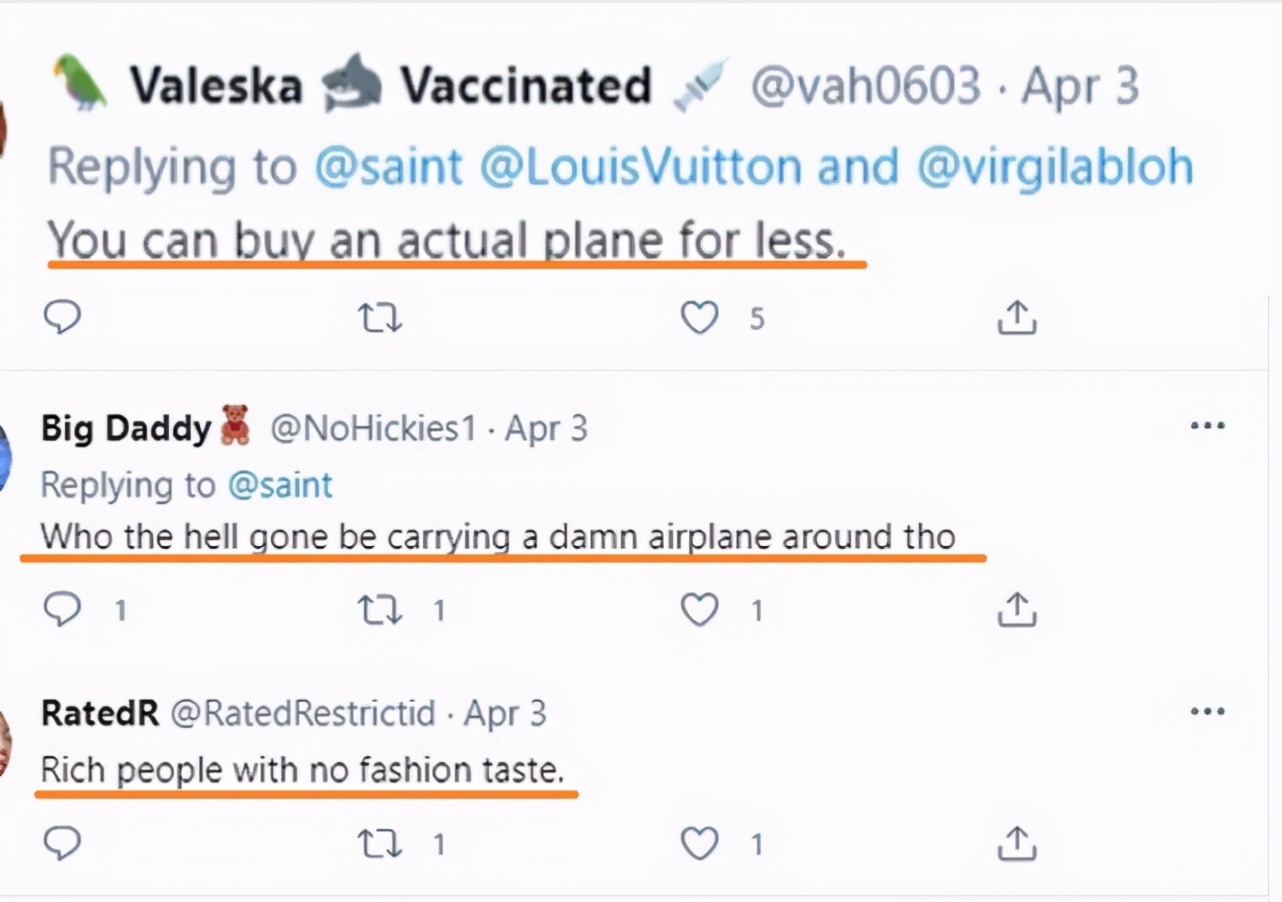Retweet Valeska's tweet
The width and height of the screenshot is (1282, 902).
(380, 318)
